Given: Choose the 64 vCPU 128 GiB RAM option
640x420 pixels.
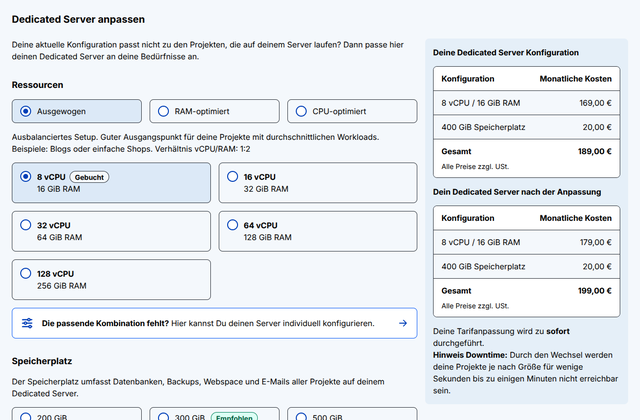Looking at the screenshot, I should [x=318, y=231].
